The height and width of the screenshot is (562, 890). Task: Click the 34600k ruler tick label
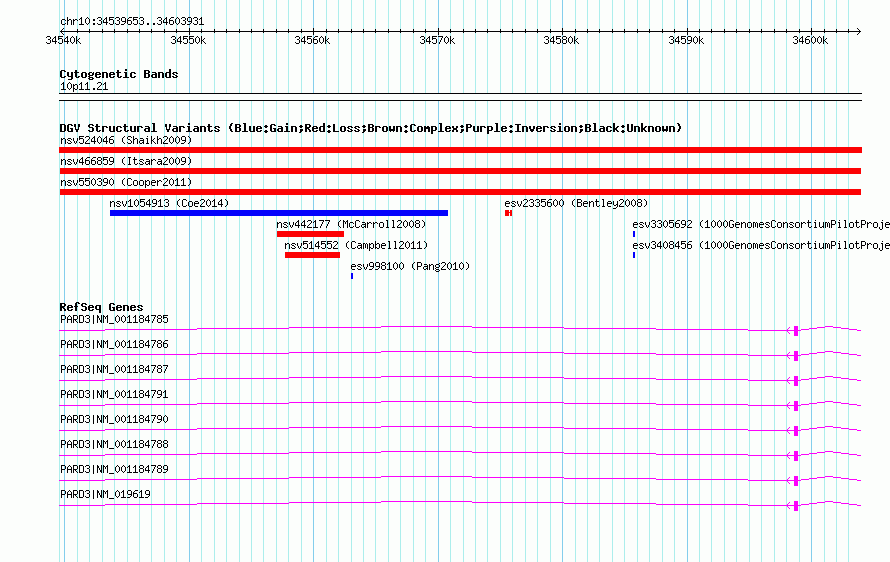point(811,40)
